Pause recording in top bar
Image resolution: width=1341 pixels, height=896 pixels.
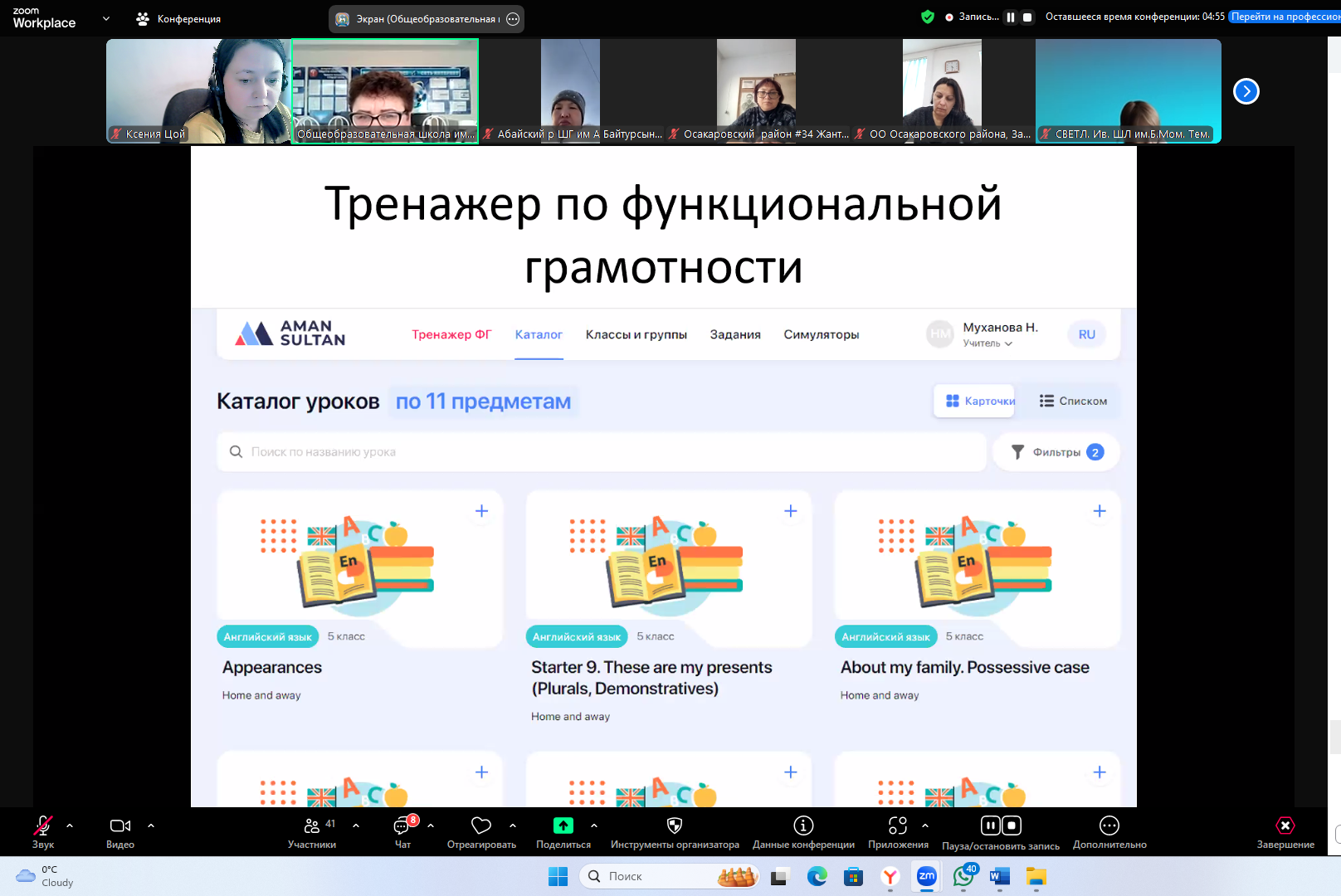coord(1011,17)
